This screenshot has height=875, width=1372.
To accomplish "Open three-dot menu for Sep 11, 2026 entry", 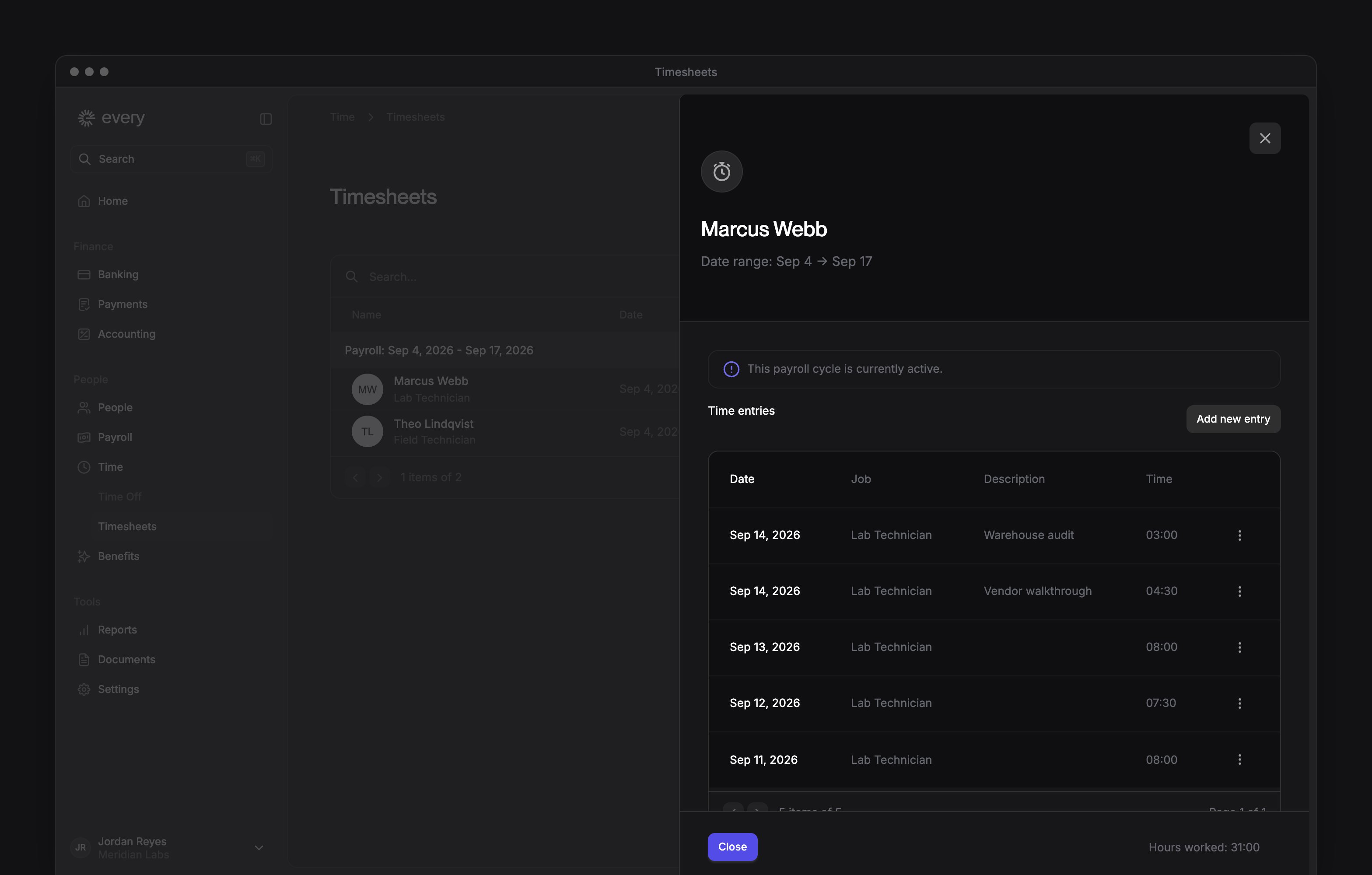I will click(1239, 759).
